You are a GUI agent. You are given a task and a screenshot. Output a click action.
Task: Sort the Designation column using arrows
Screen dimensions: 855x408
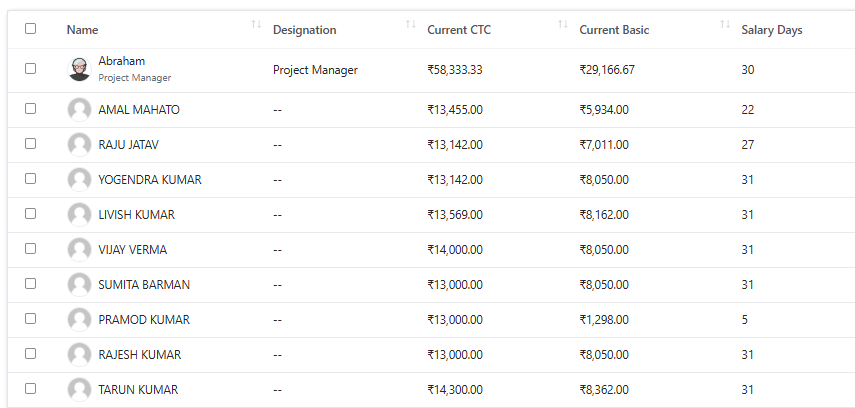click(x=410, y=24)
